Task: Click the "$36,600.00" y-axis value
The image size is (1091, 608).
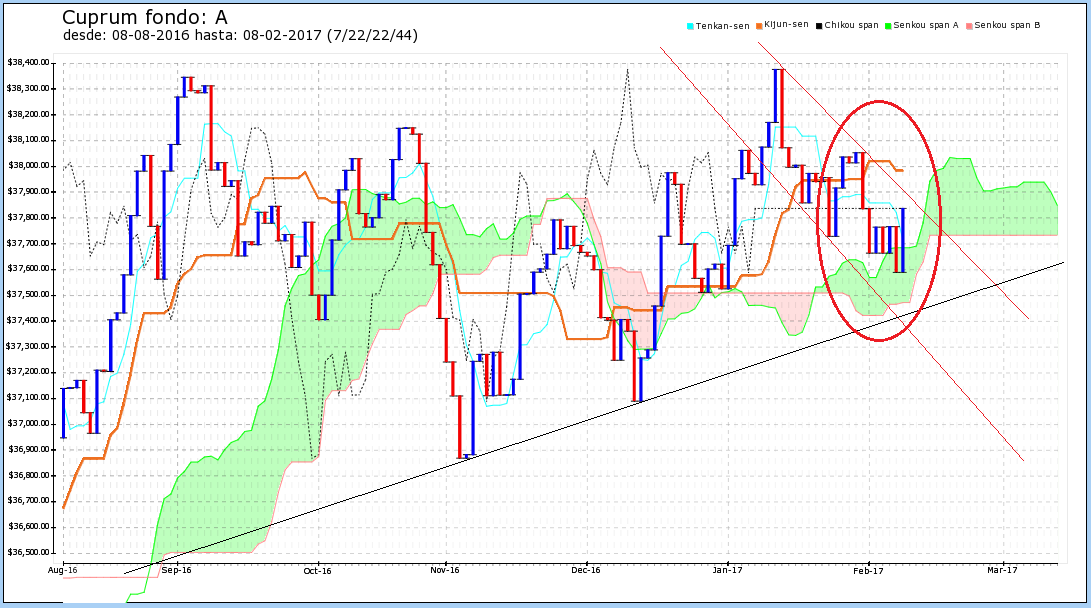Action: (x=29, y=527)
